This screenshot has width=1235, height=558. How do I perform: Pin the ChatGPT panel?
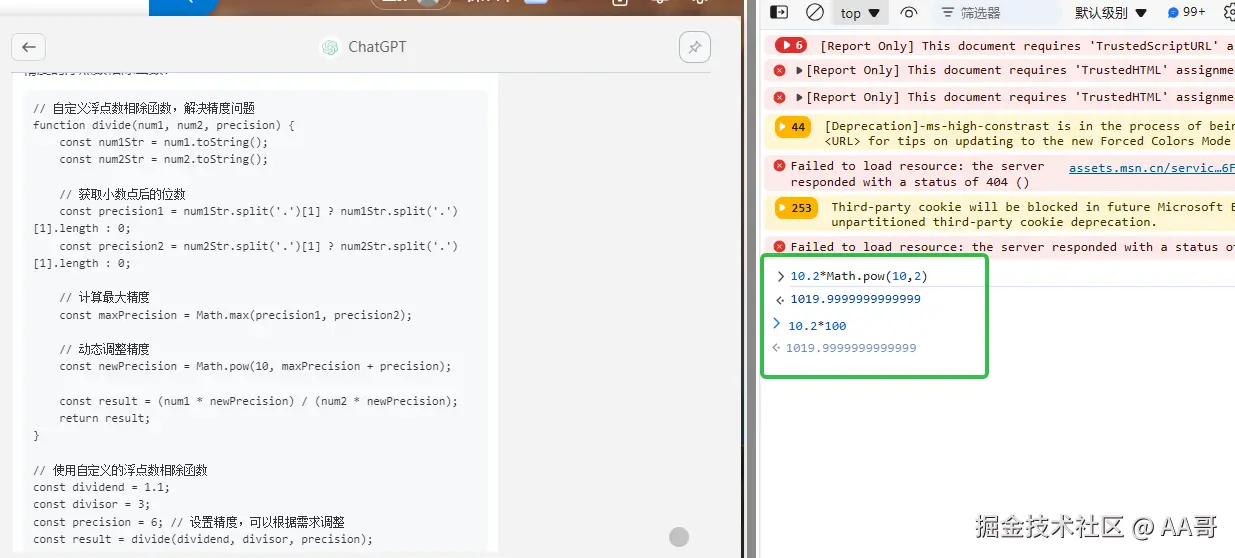click(694, 47)
